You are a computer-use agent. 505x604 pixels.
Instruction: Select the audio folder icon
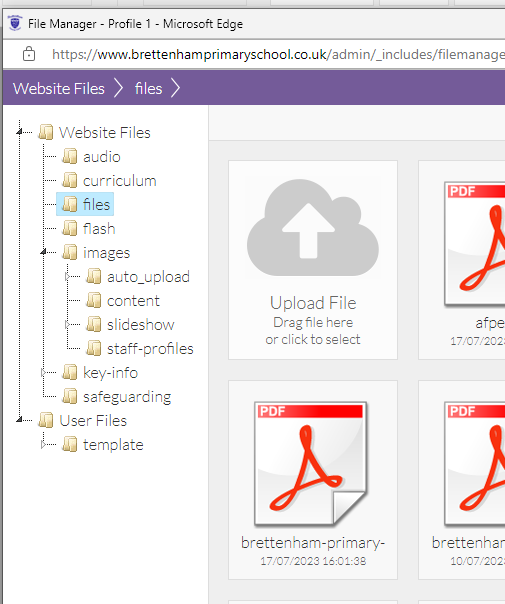click(70, 156)
